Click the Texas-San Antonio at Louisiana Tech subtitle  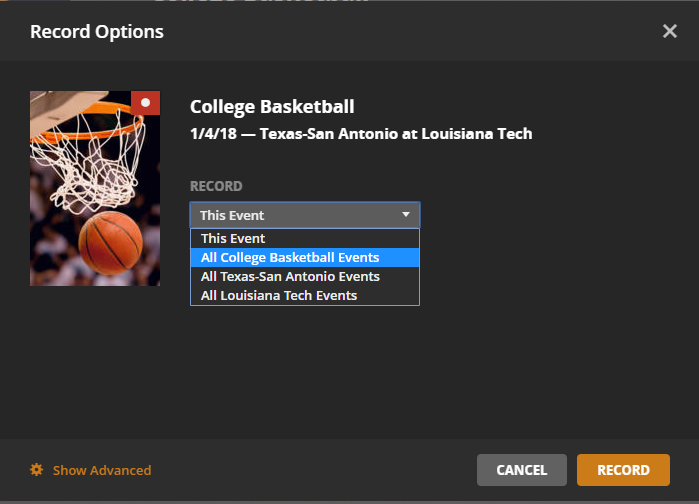[x=396, y=133]
